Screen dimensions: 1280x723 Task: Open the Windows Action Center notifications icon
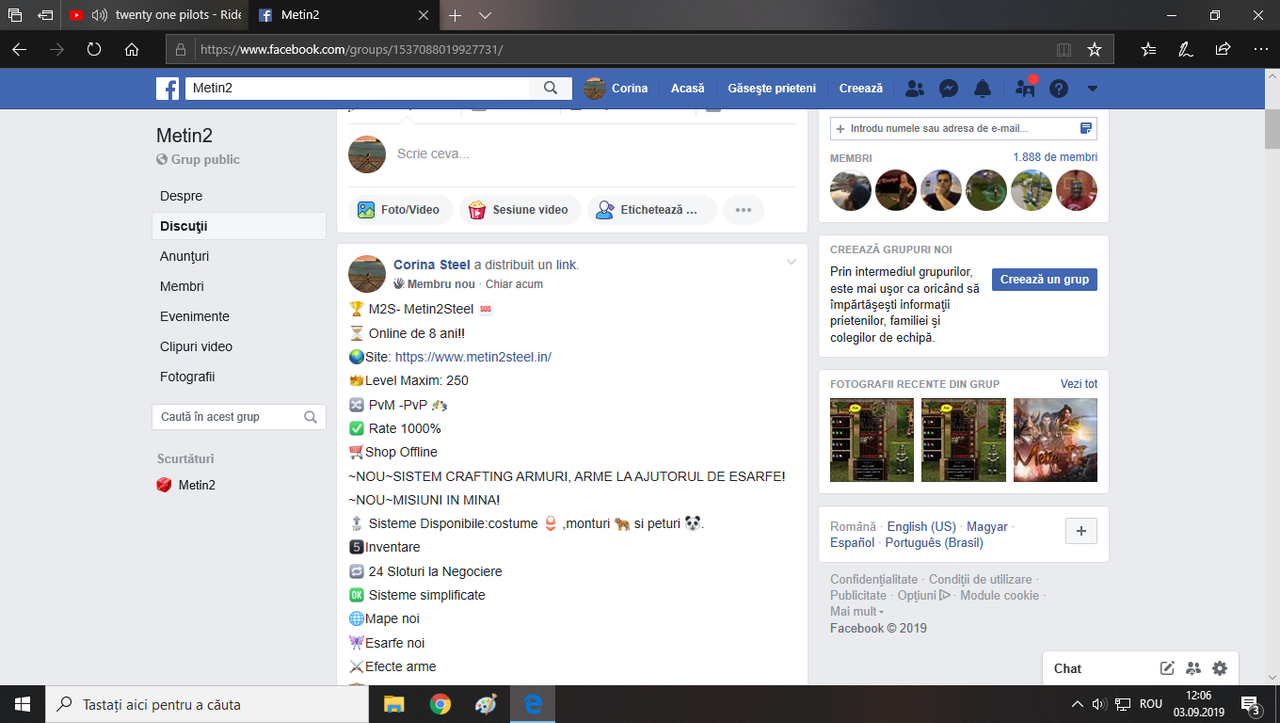1250,704
